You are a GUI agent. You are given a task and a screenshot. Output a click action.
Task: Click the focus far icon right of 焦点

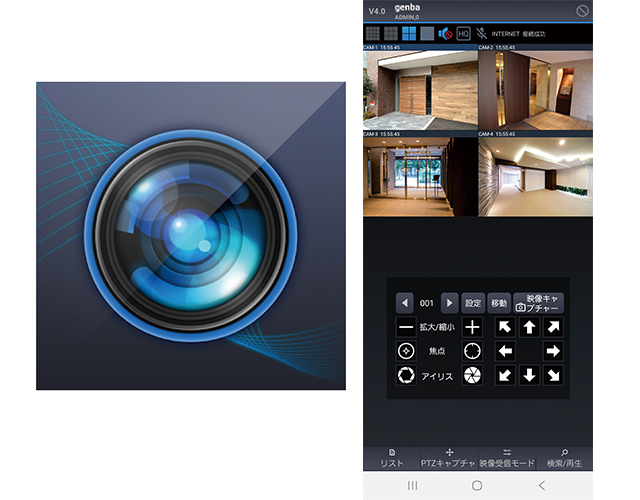pos(472,351)
